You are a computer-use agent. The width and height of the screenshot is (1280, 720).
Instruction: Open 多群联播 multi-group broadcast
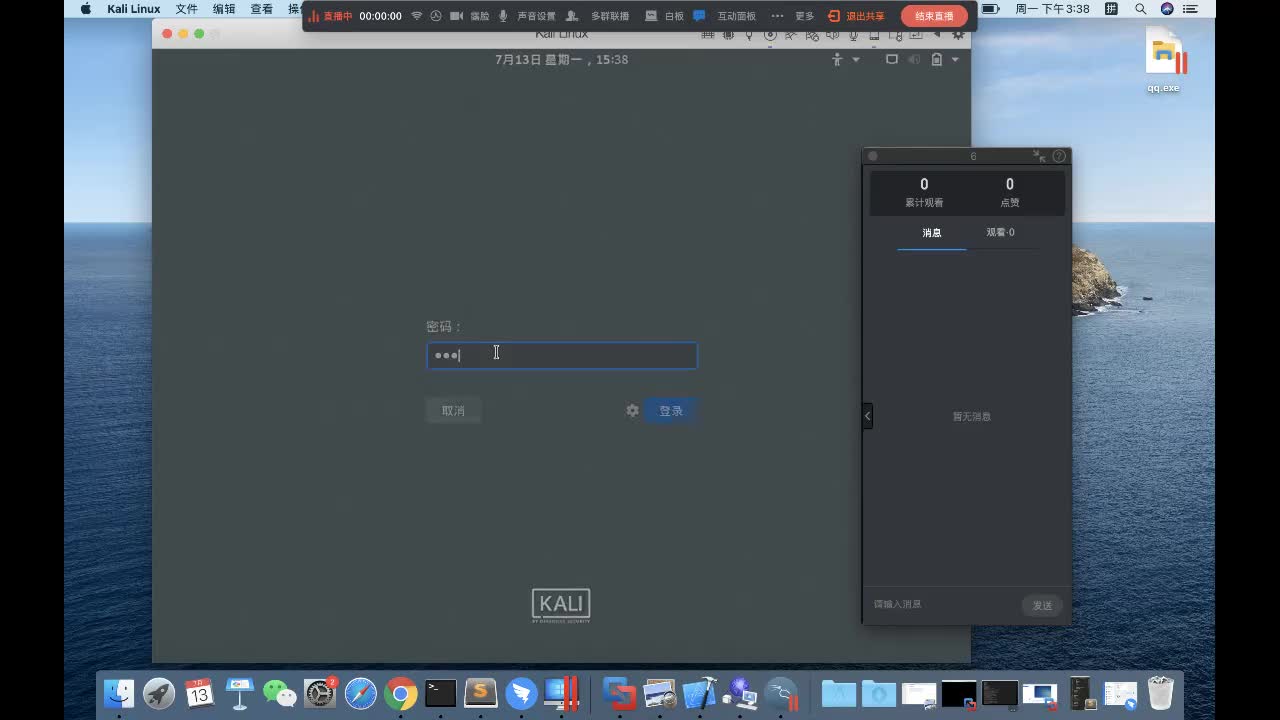[x=598, y=16]
